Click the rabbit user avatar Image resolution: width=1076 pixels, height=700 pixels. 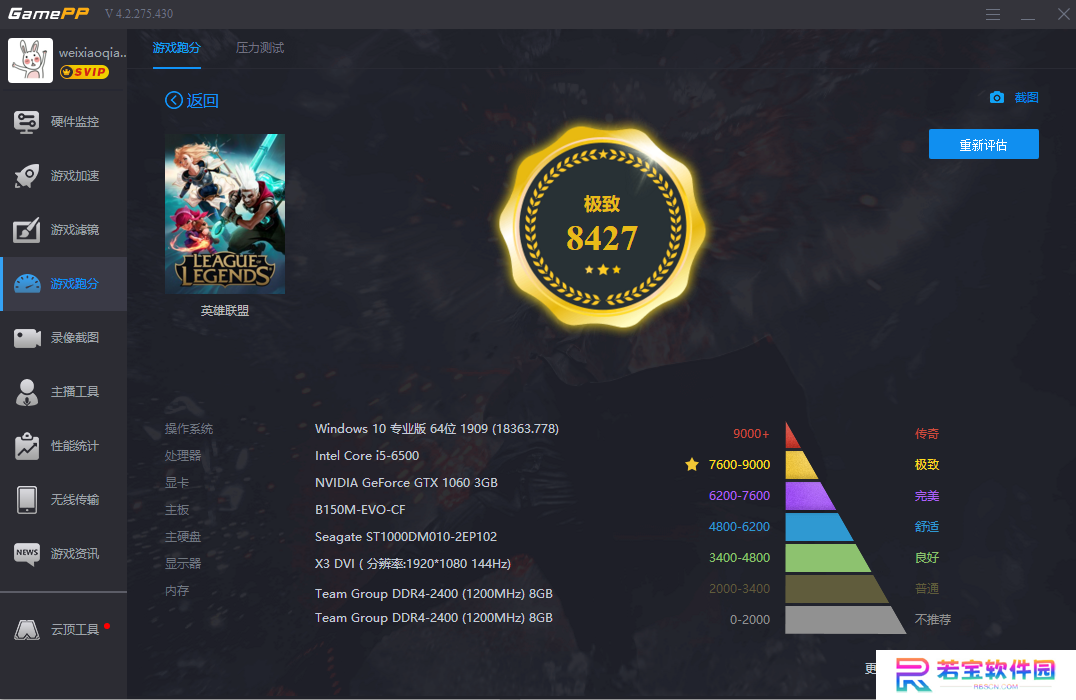pyautogui.click(x=30, y=60)
